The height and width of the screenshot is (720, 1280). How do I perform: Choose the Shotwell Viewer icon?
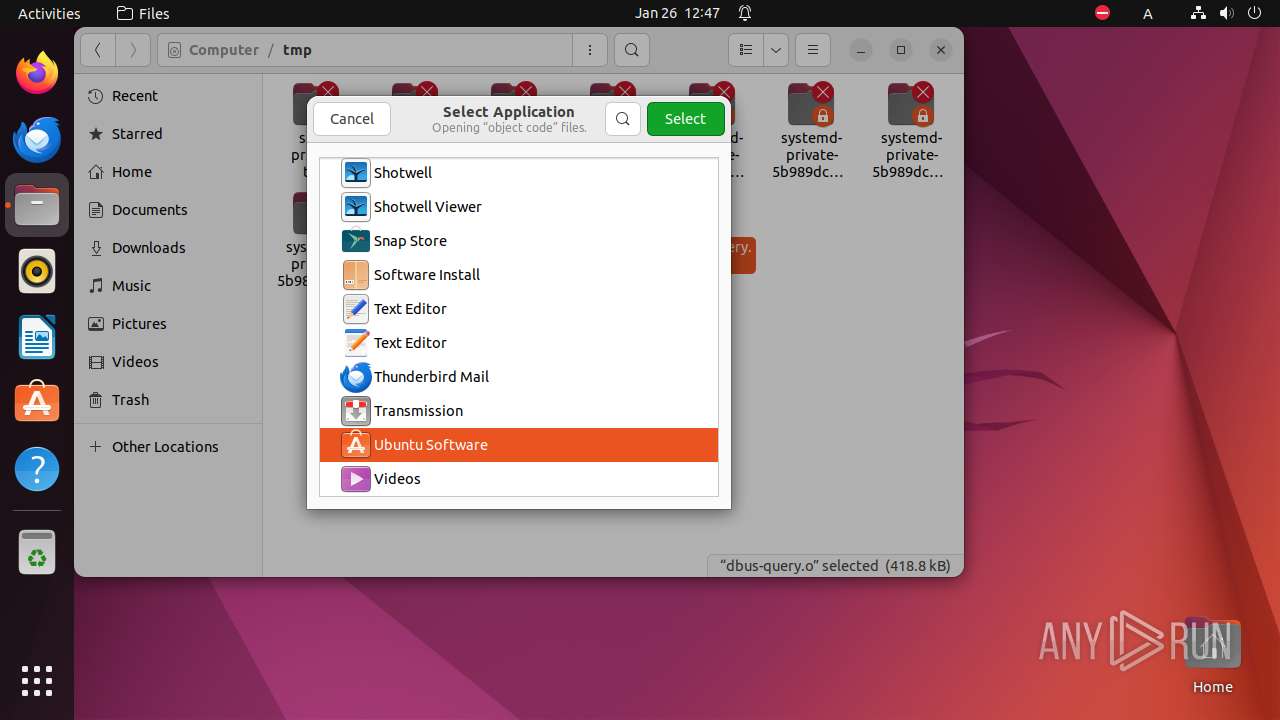pyautogui.click(x=356, y=207)
